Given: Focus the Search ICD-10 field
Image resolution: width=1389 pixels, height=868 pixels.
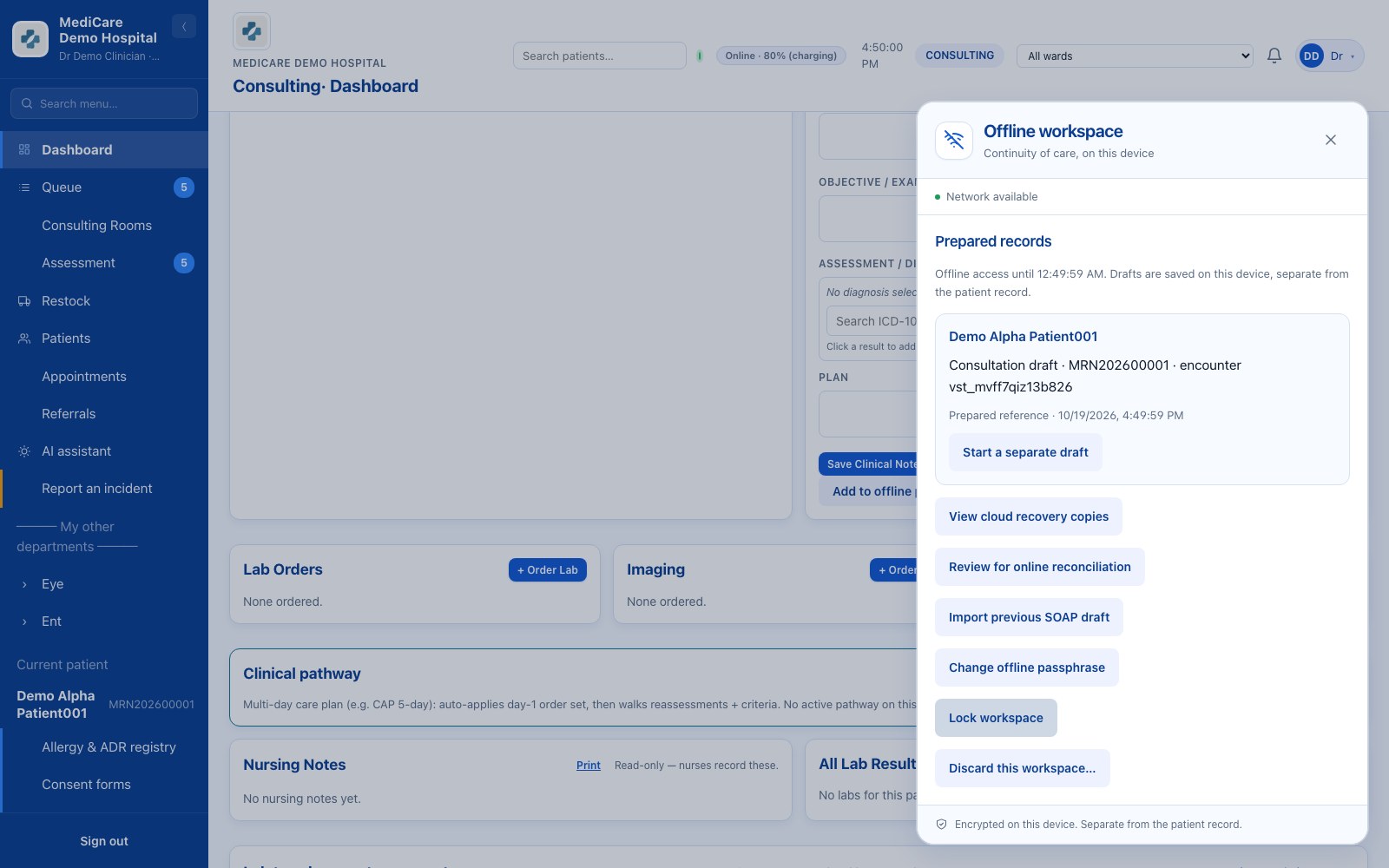Looking at the screenshot, I should tap(872, 321).
